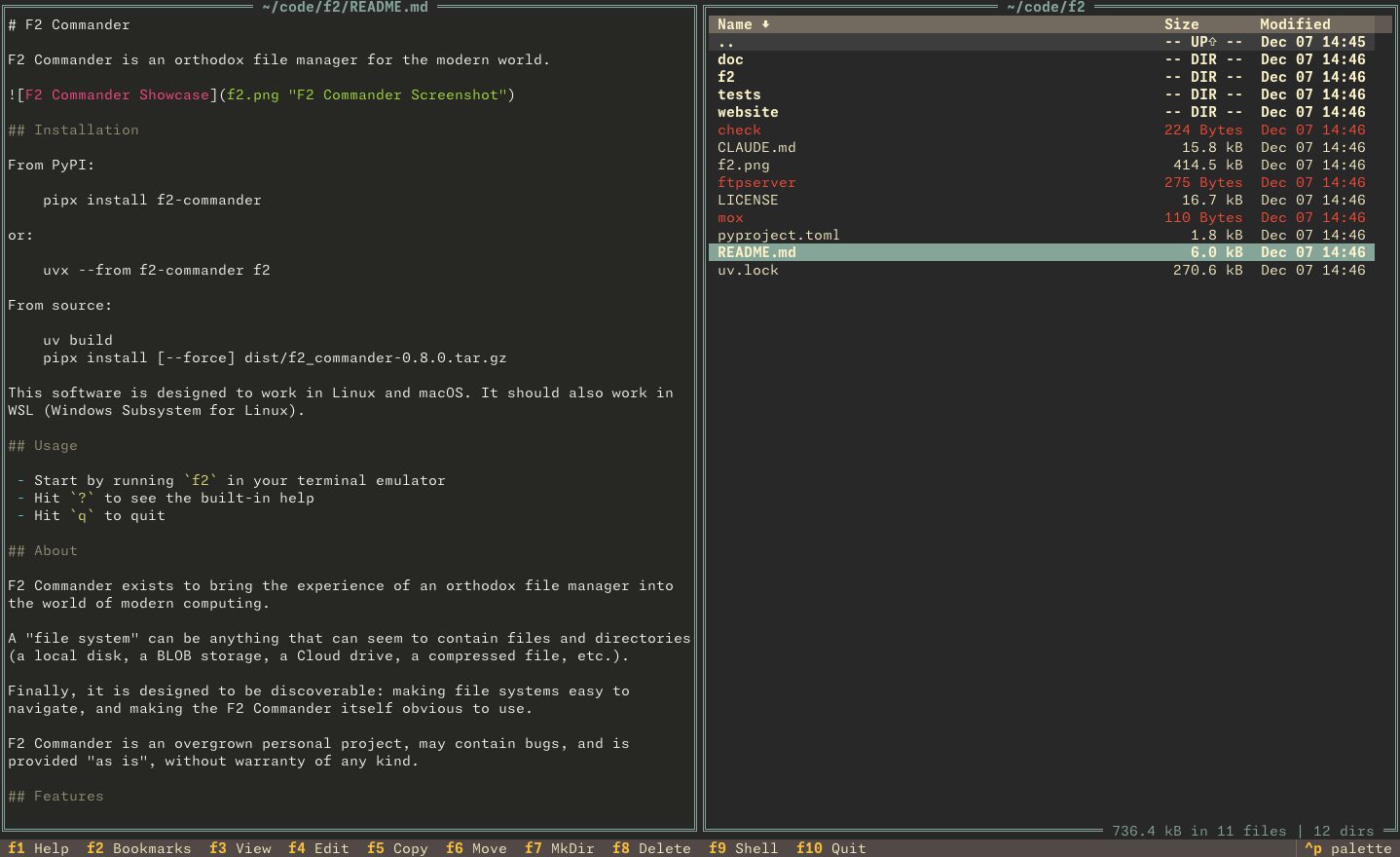Open bookmarks via f2 Bookmarks

click(x=138, y=848)
